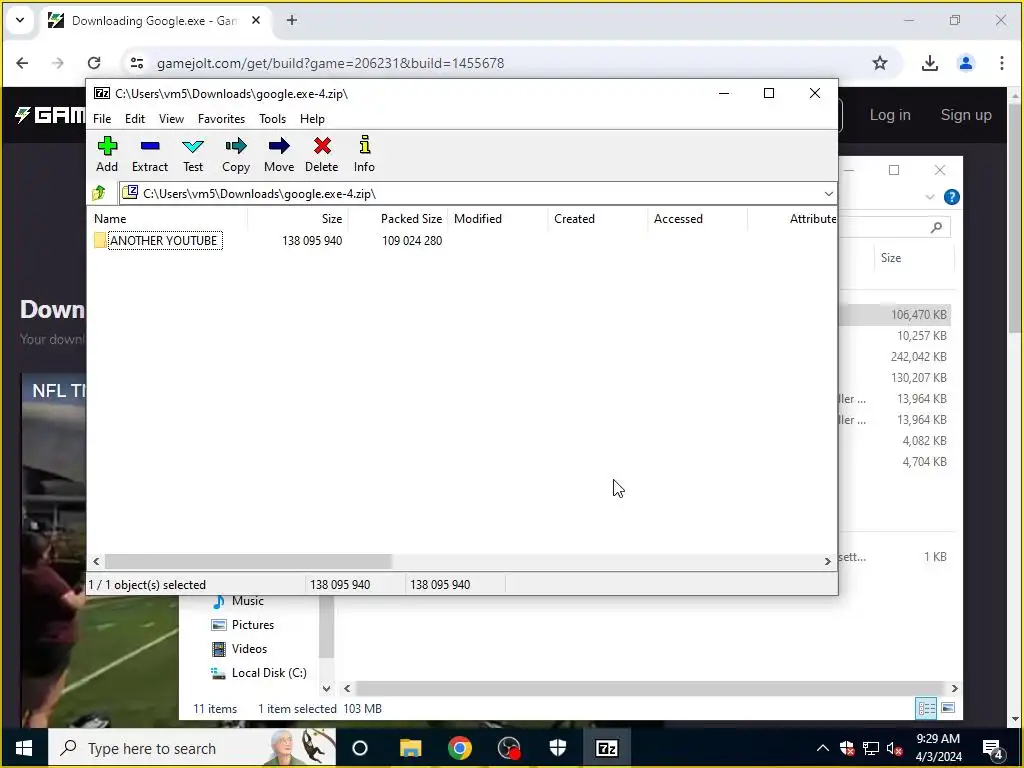Viewport: 1024px width, 768px height.
Task: Open a new Chrome tab
Action: tap(292, 20)
